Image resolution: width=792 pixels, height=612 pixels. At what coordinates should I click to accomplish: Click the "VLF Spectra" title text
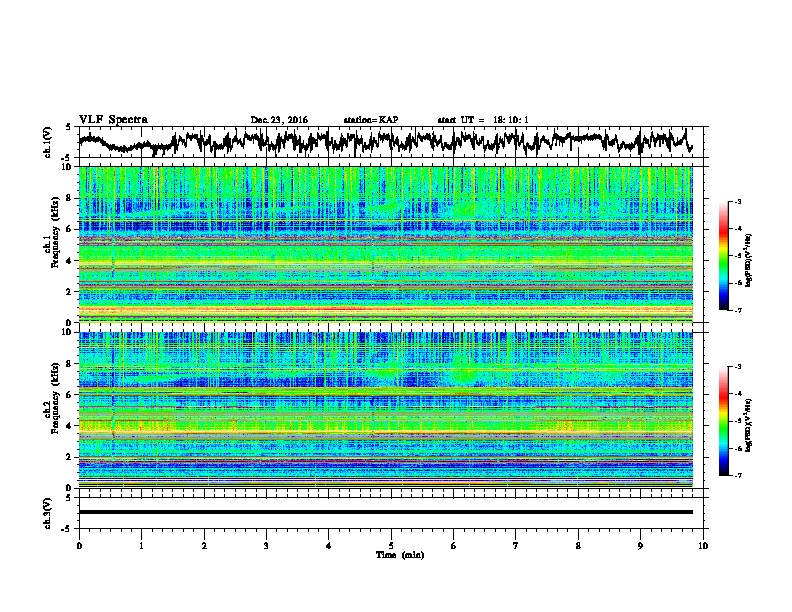coord(113,120)
